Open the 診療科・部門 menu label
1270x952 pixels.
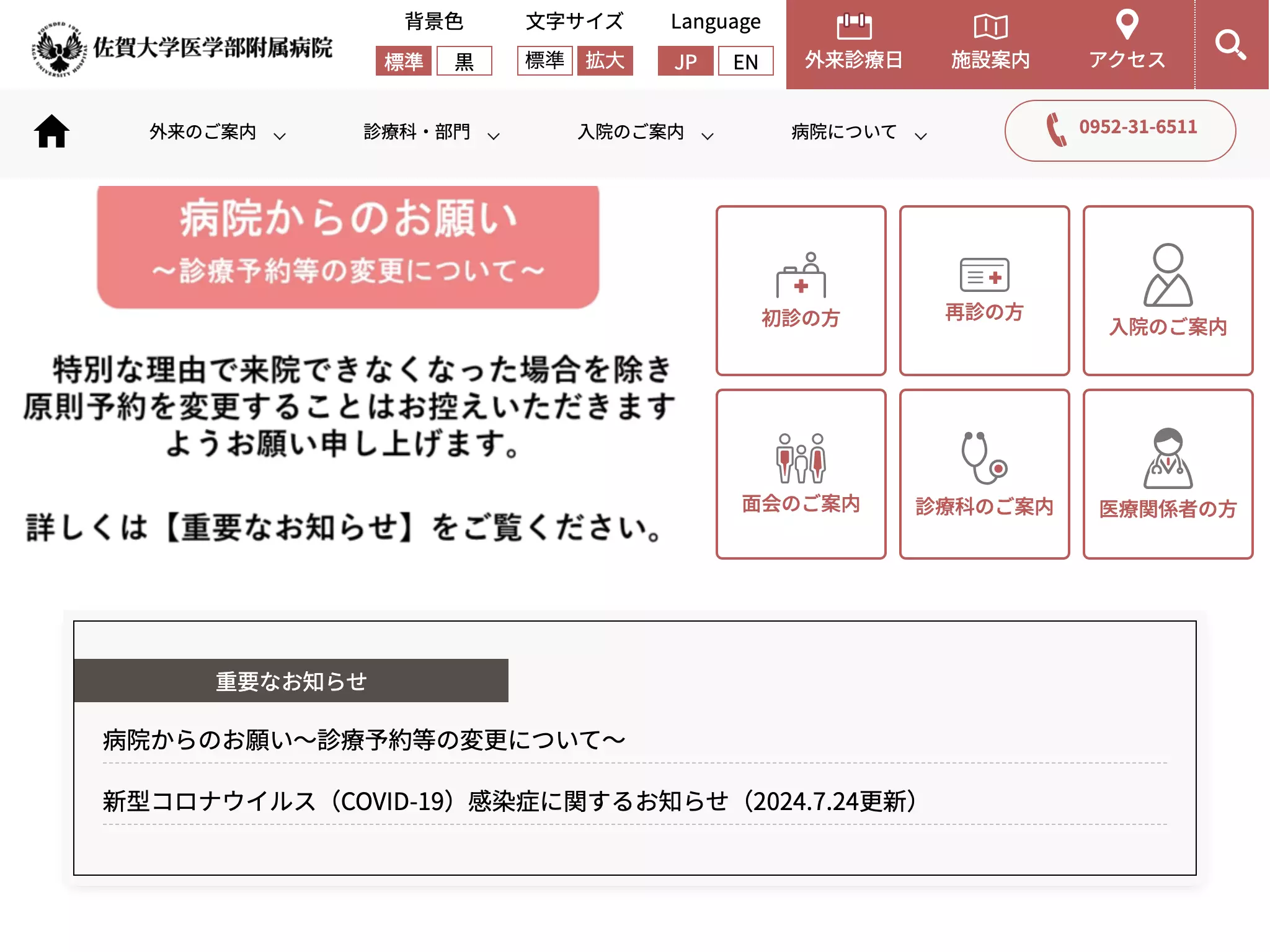tap(417, 131)
